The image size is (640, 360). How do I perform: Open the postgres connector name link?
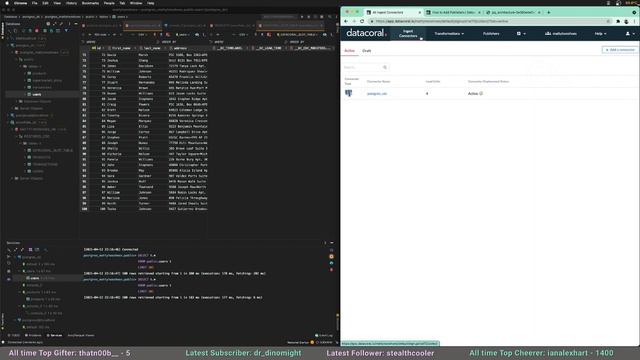[x=377, y=93]
